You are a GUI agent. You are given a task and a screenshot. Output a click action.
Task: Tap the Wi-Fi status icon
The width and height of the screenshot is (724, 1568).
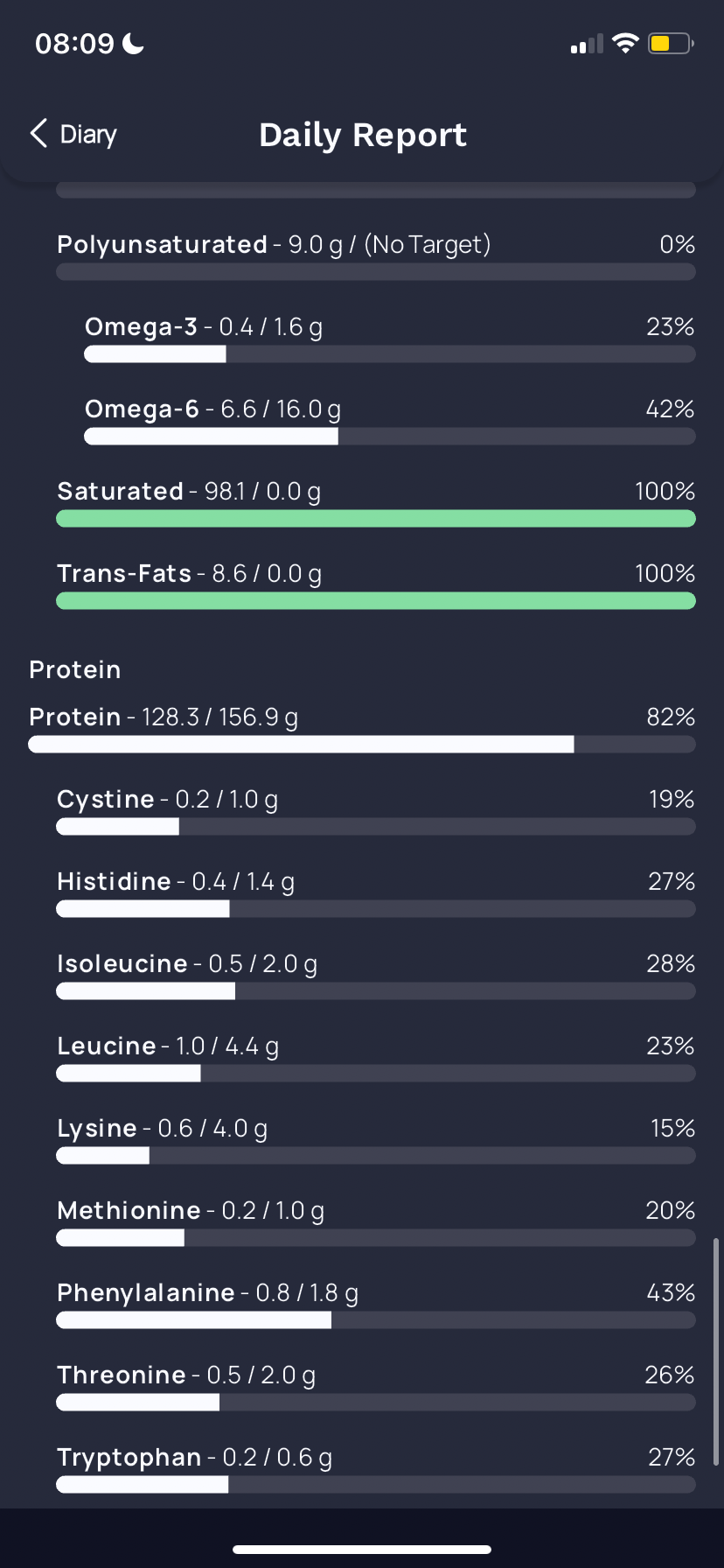coord(625,43)
